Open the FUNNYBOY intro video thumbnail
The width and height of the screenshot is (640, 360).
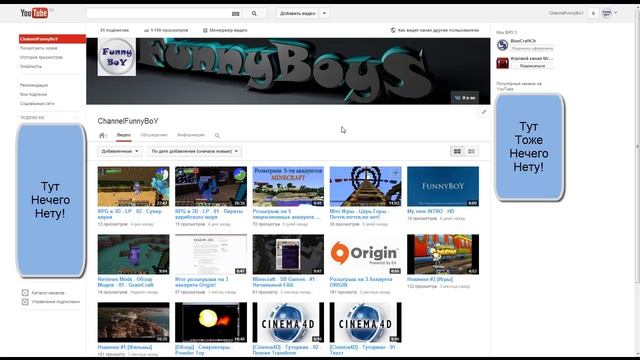coord(443,186)
